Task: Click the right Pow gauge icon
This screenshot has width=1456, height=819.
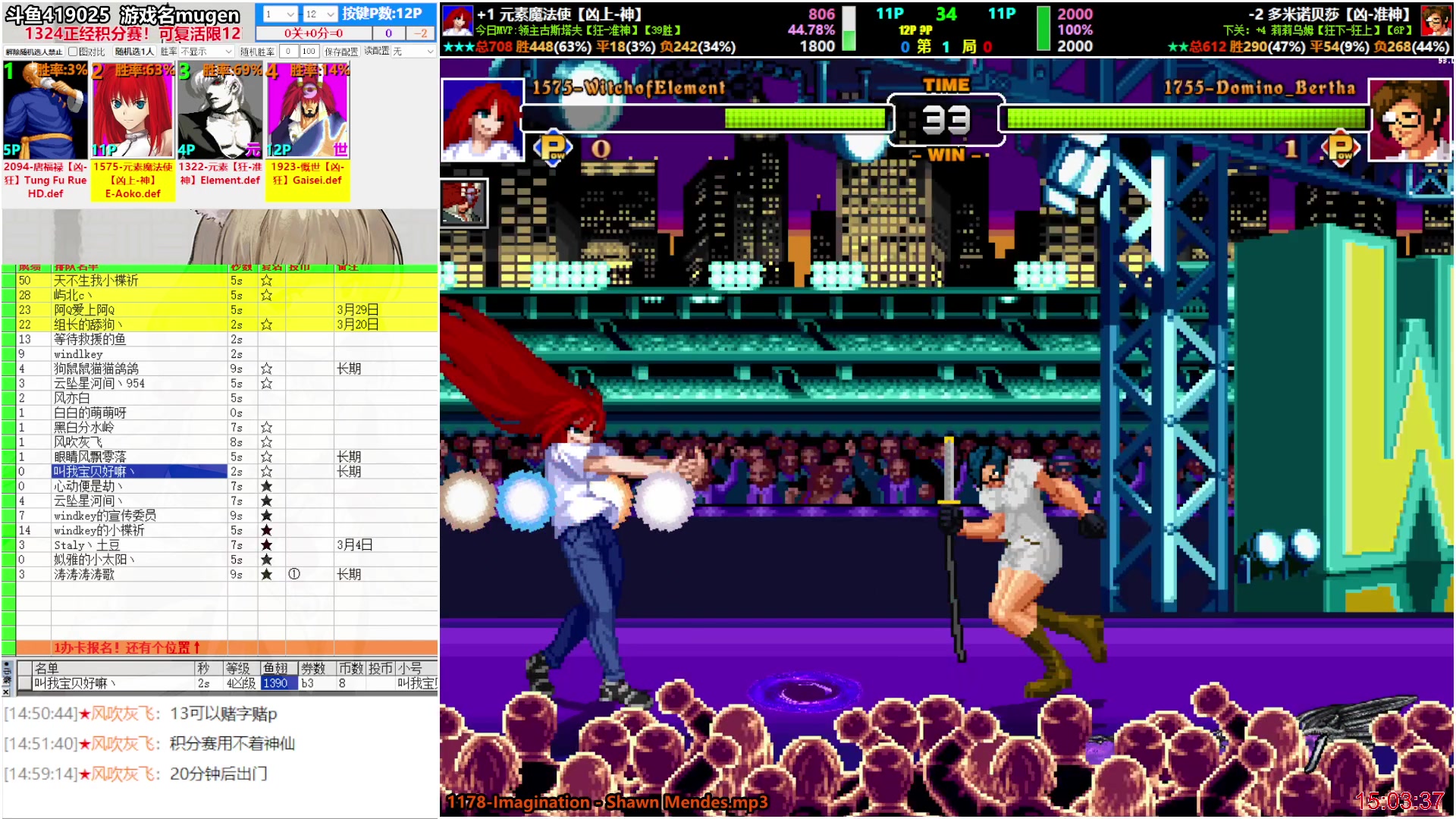Action: (x=1340, y=148)
